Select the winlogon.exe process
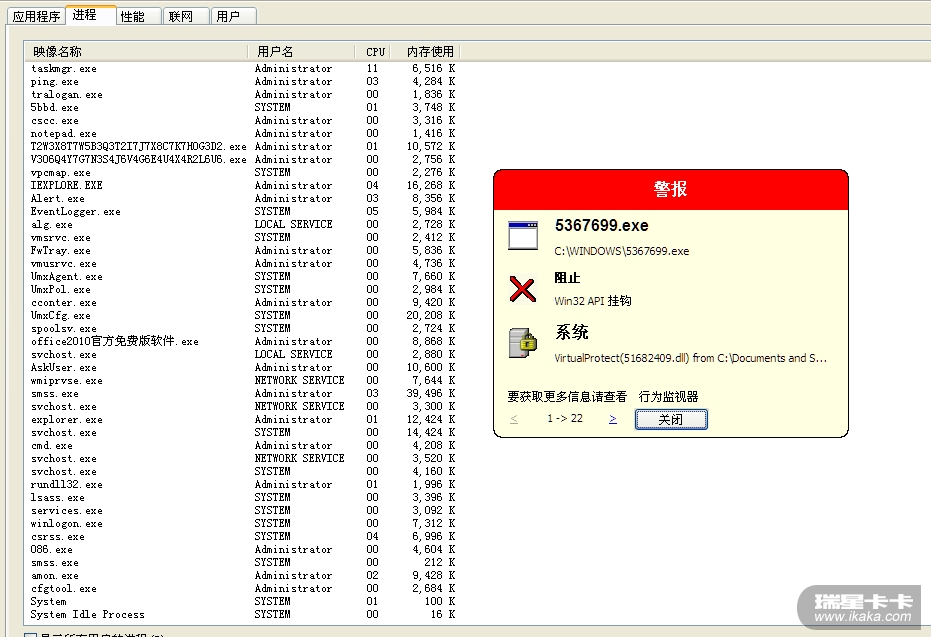931x637 pixels. pyautogui.click(x=242, y=524)
